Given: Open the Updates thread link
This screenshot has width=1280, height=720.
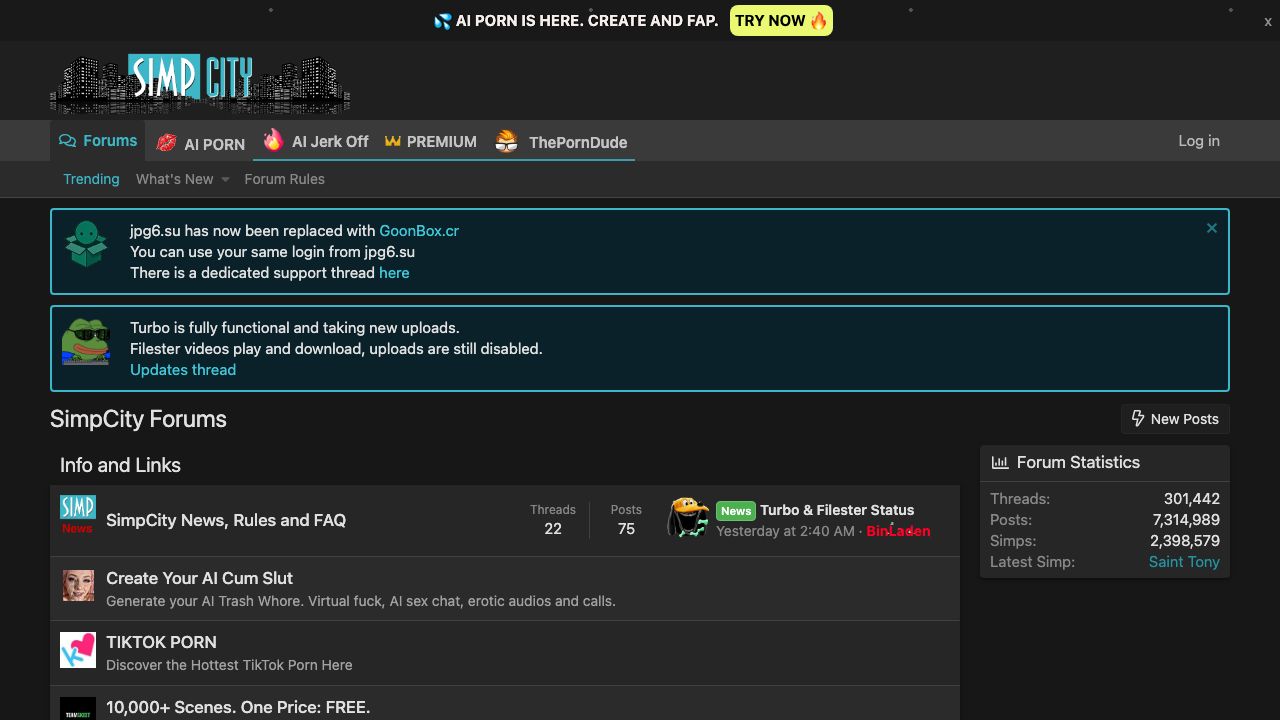Looking at the screenshot, I should [183, 369].
